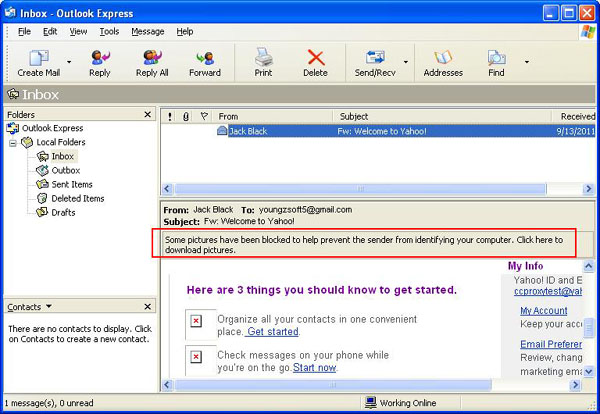Open the Deleted Items folder
Image resolution: width=600 pixels, height=414 pixels.
(x=78, y=199)
